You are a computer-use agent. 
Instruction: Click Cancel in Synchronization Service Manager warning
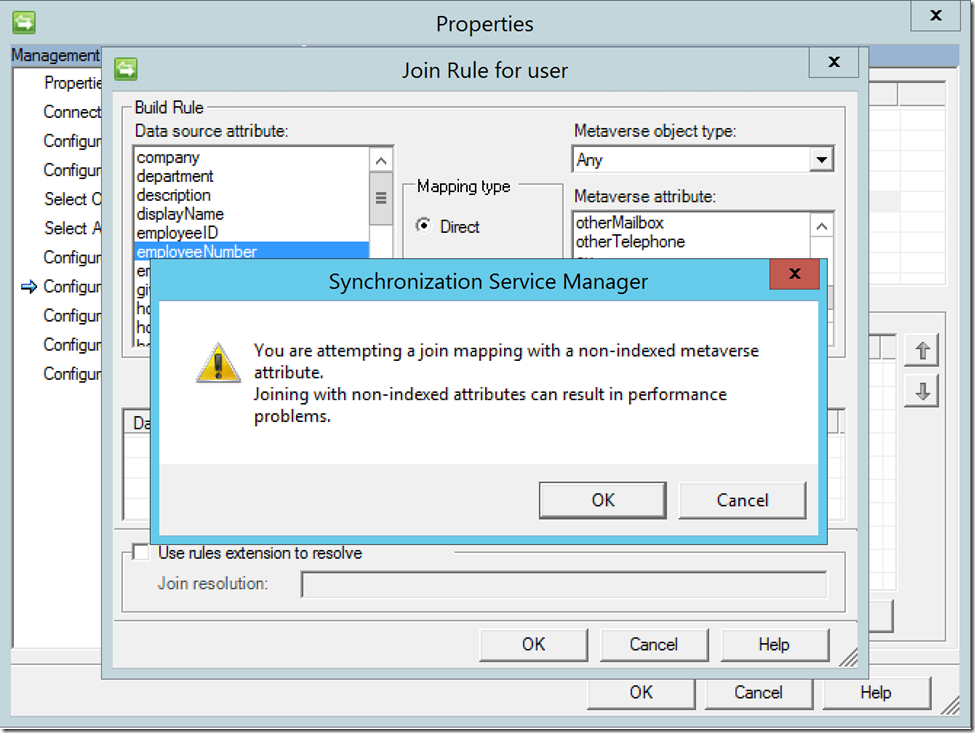742,500
